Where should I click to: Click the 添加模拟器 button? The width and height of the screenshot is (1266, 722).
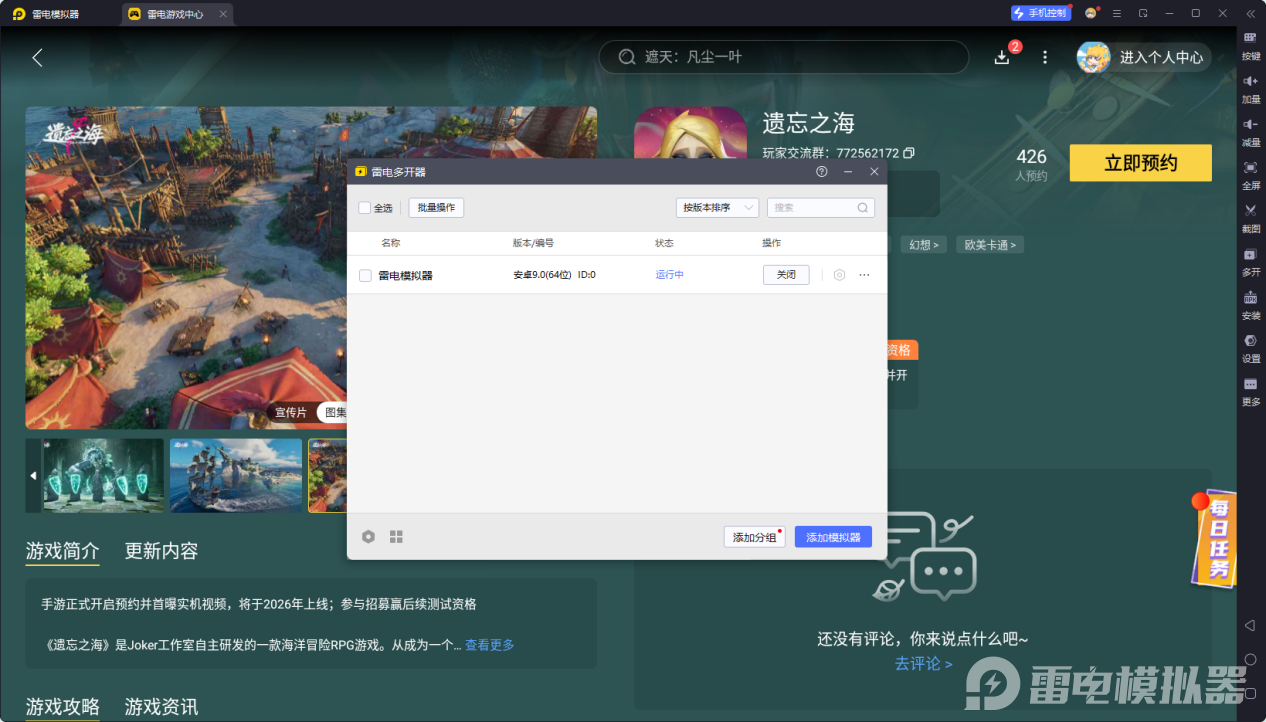[834, 537]
